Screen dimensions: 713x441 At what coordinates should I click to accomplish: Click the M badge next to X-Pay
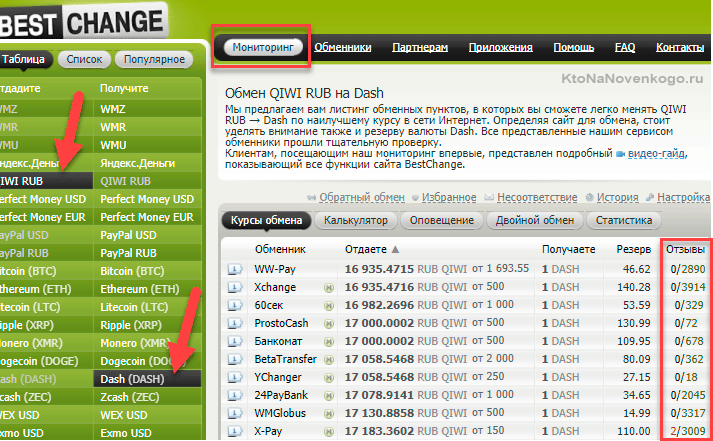pos(329,431)
